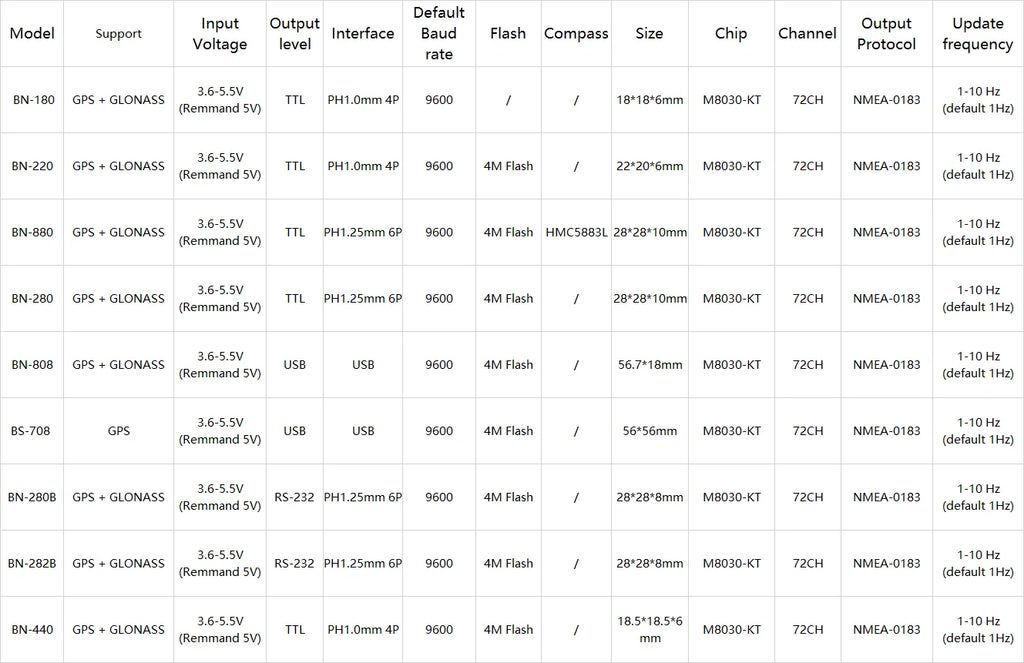Select the Update frequency column header
1024x663 pixels.
978,33
